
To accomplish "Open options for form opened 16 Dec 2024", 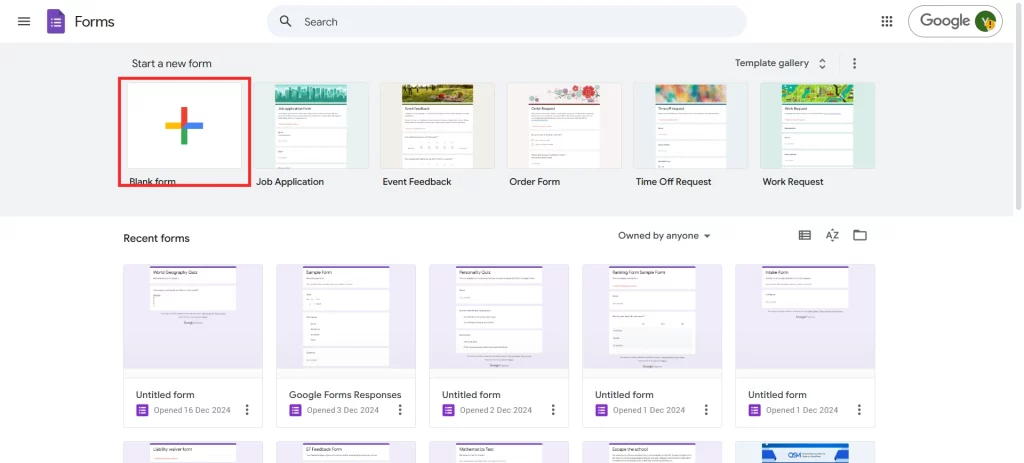I will click(247, 410).
